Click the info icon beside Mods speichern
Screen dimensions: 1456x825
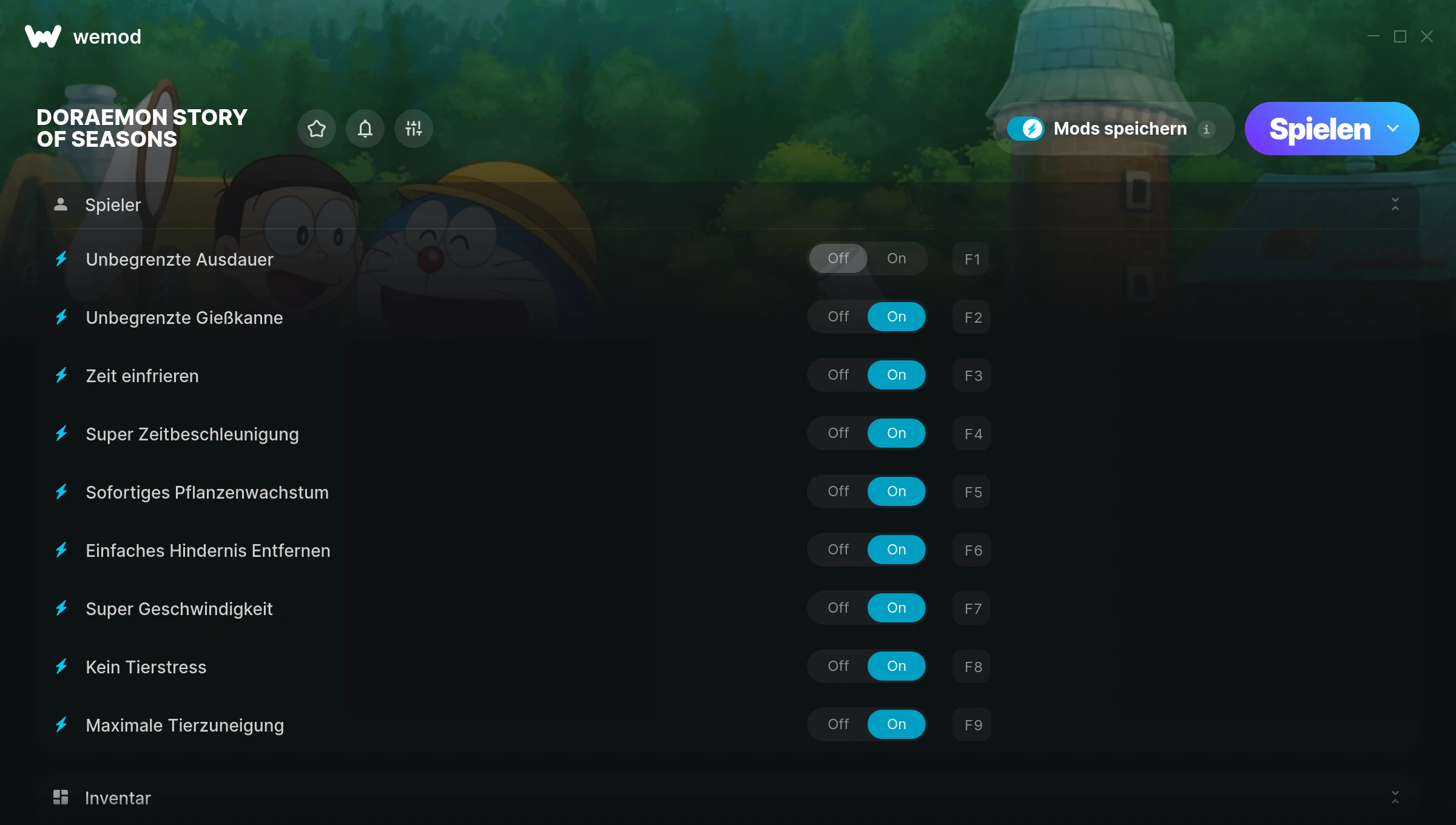click(1206, 129)
